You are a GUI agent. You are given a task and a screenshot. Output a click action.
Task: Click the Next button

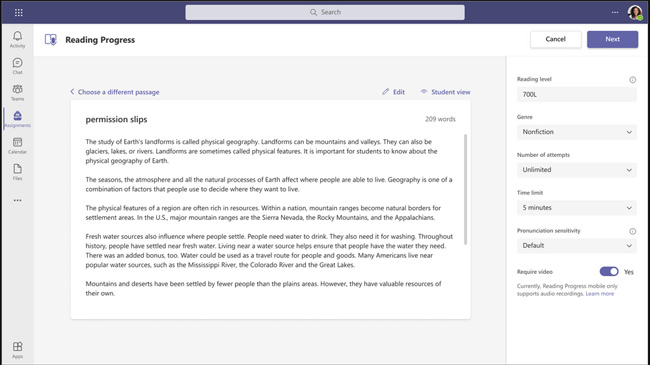(612, 39)
